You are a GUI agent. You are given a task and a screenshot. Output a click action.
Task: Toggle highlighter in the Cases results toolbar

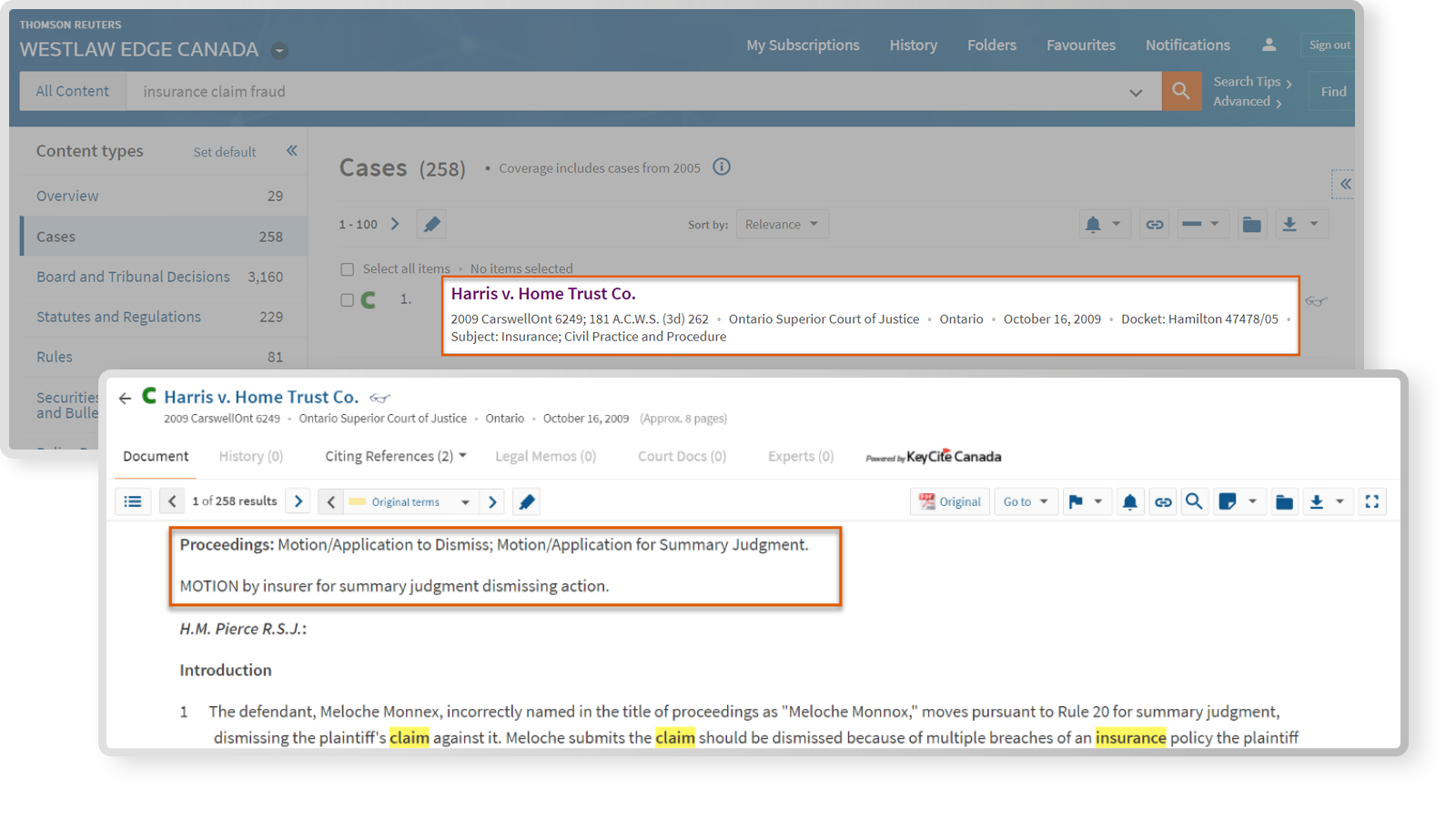pos(431,224)
